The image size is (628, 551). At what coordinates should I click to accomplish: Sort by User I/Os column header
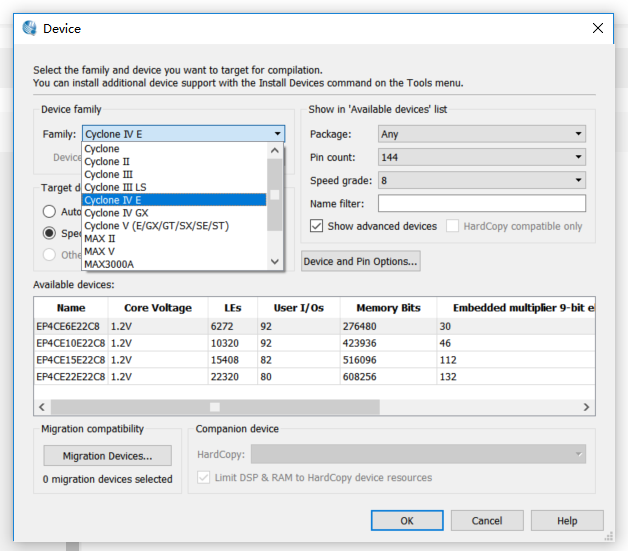pyautogui.click(x=299, y=308)
